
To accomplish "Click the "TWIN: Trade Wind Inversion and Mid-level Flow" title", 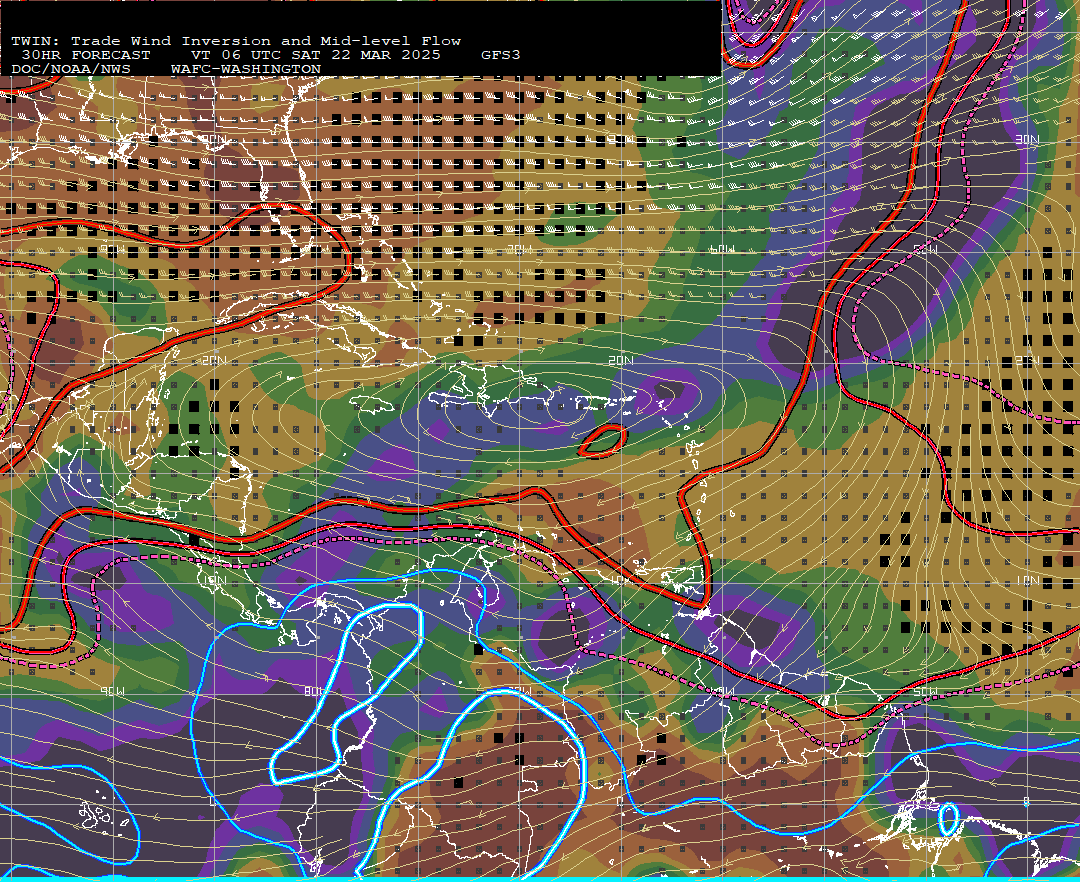I will coord(236,41).
